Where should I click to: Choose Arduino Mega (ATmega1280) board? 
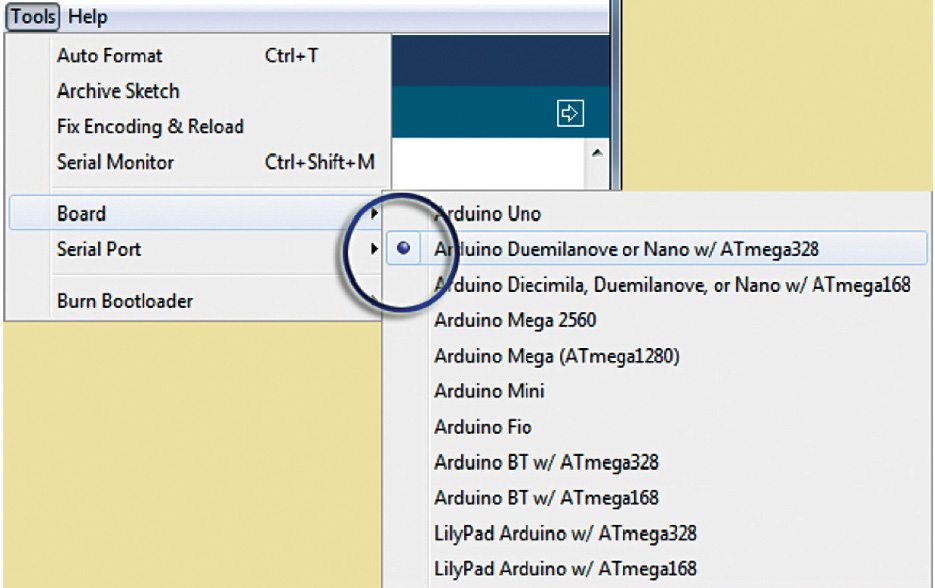(557, 356)
